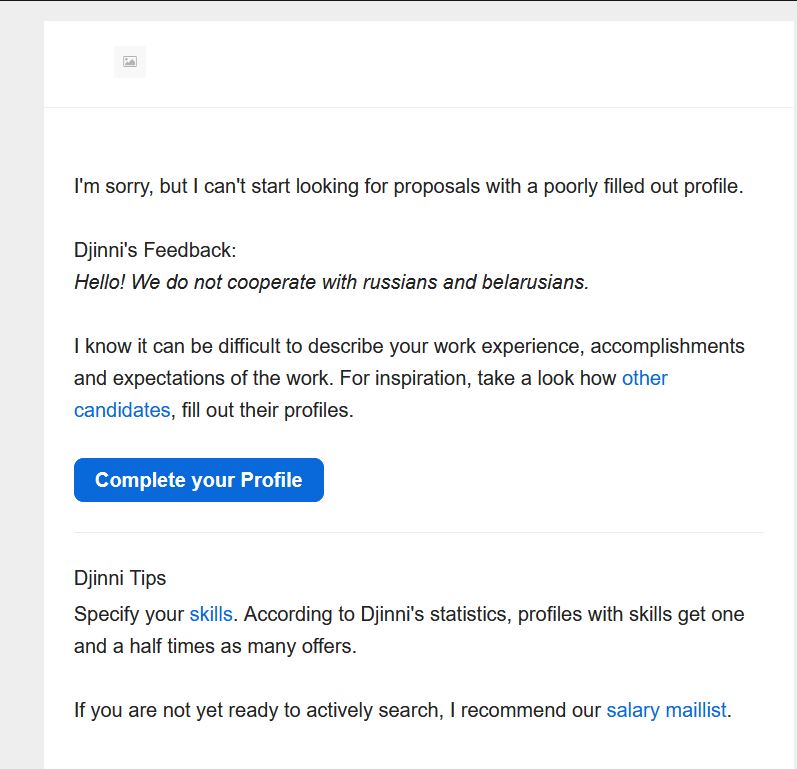This screenshot has height=769, width=797.
Task: Open the 'other candidates' profiles link
Action: click(644, 378)
